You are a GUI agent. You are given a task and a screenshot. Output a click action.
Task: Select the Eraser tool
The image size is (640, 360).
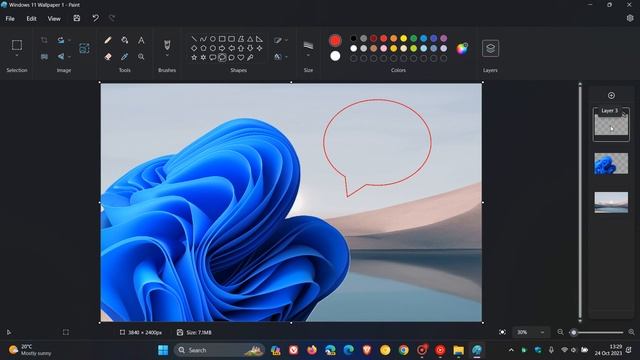point(108,57)
